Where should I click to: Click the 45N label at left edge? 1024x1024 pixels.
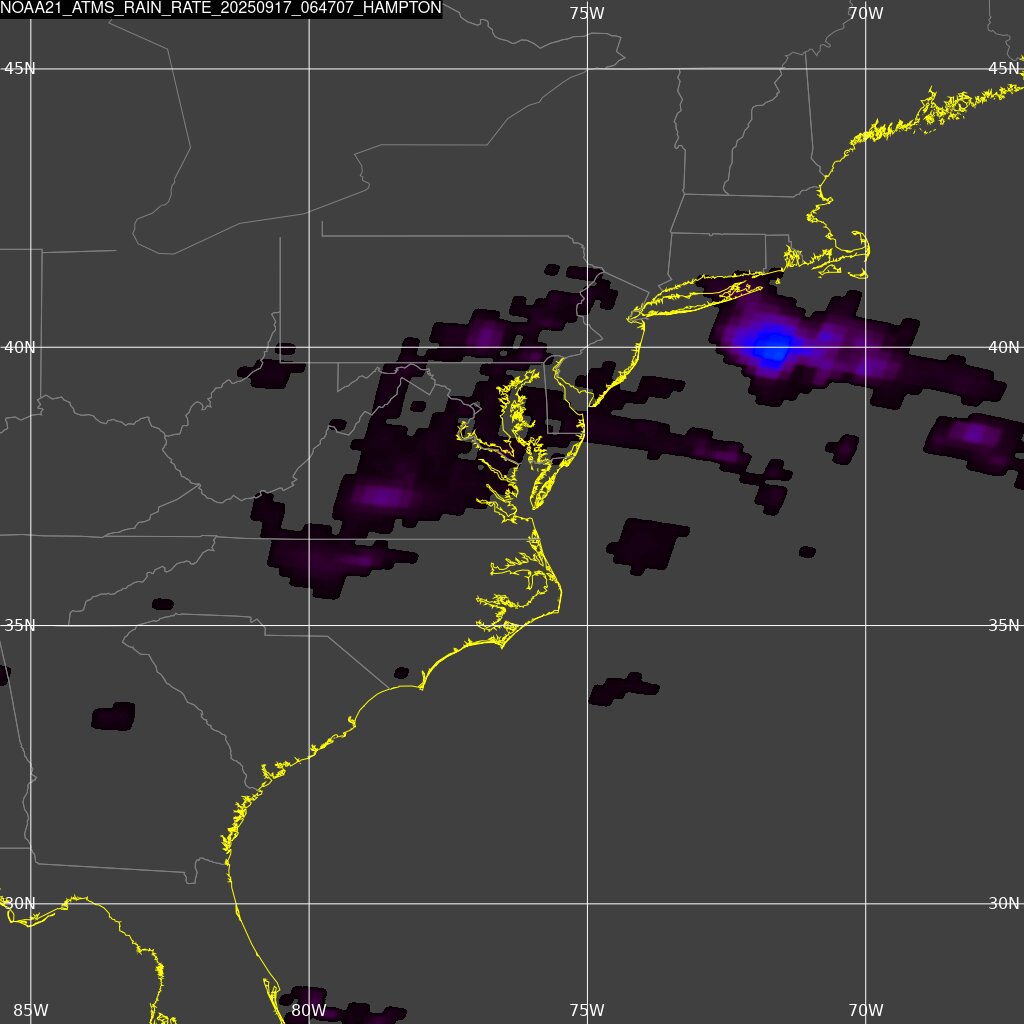[20, 69]
